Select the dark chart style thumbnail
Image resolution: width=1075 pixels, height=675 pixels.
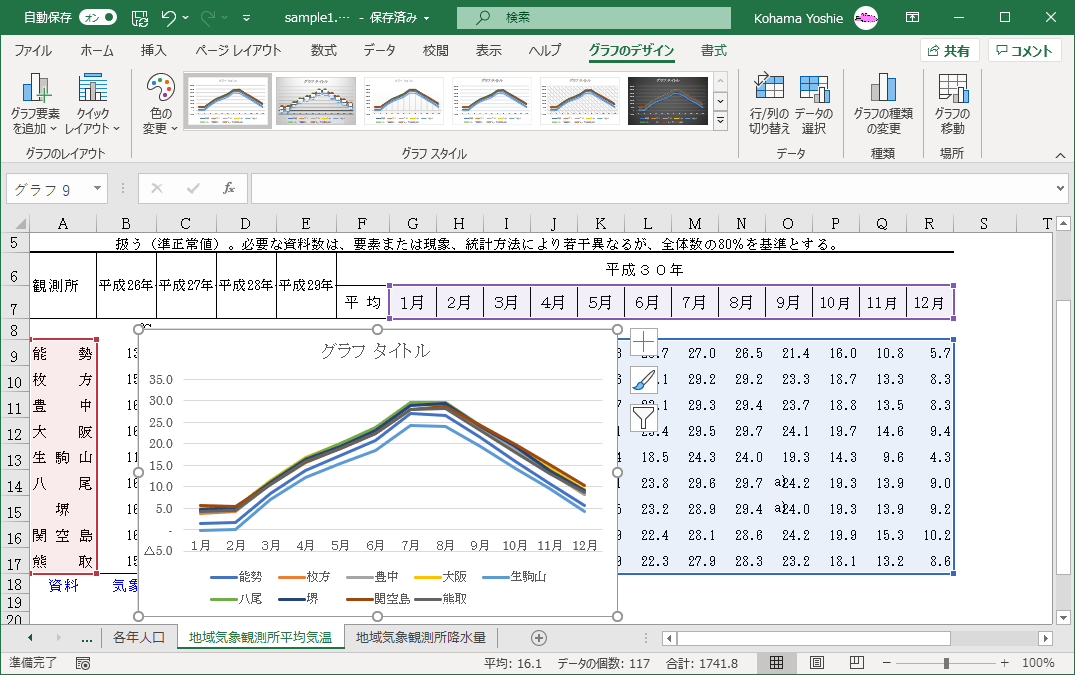pyautogui.click(x=668, y=101)
